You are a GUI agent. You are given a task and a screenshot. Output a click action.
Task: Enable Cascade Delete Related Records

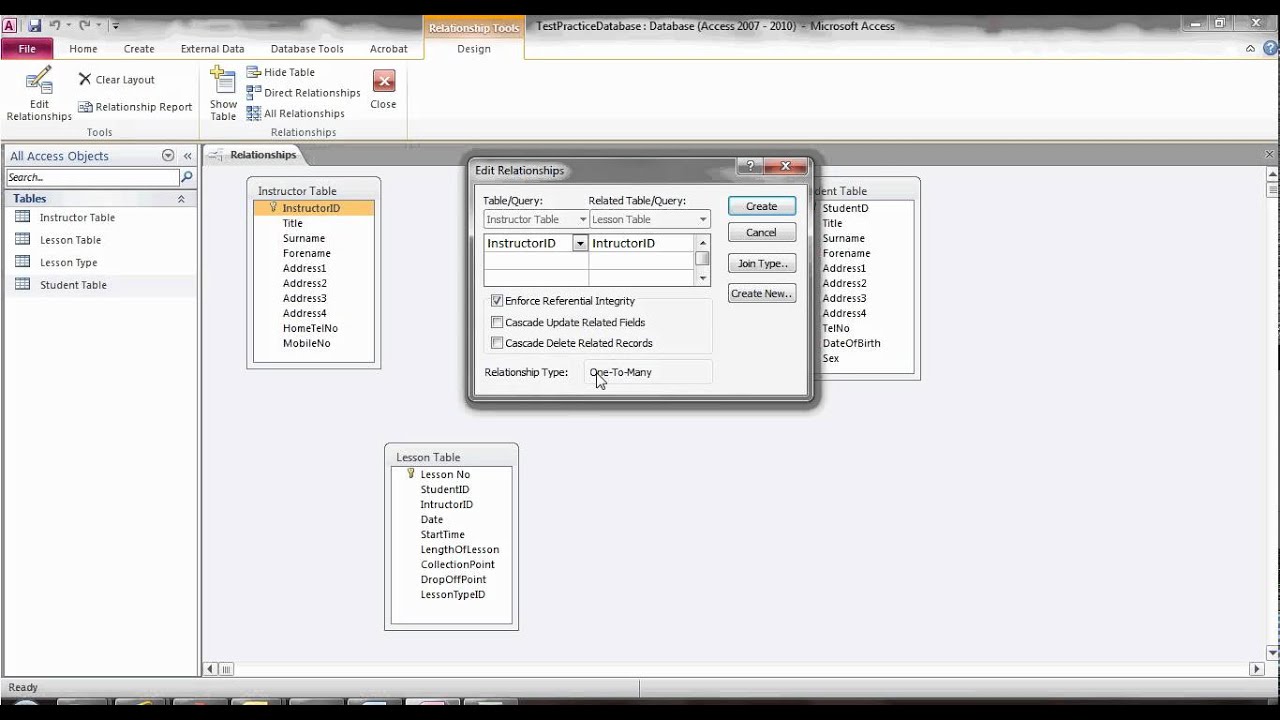click(497, 343)
